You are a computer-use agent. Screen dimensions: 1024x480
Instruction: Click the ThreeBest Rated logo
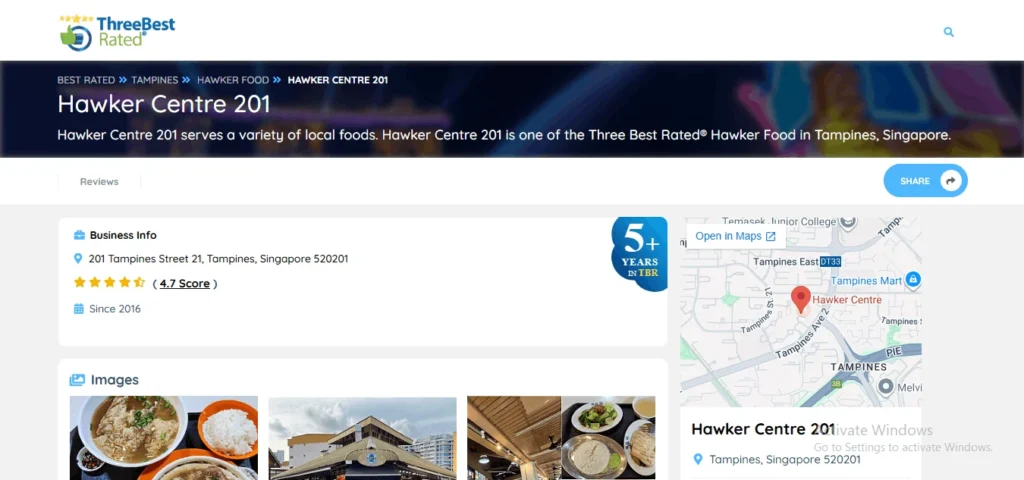118,32
